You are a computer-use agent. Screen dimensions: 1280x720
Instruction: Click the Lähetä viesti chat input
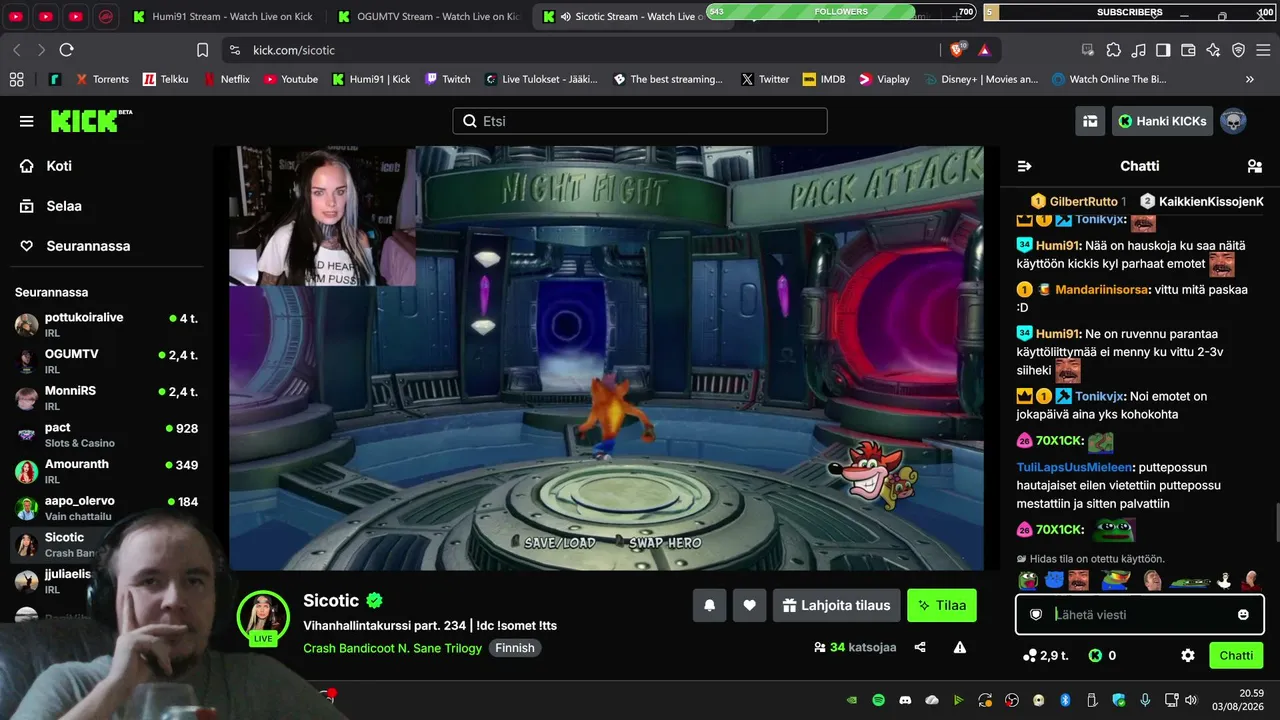pos(1140,615)
